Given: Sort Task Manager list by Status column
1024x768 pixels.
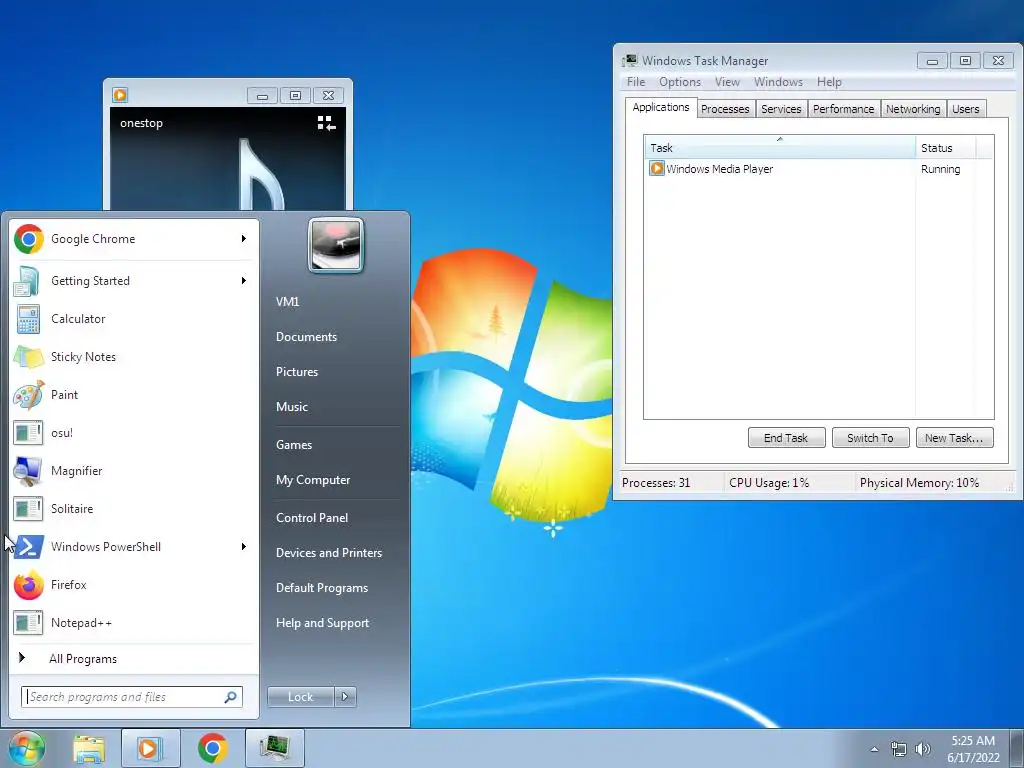Looking at the screenshot, I should [946, 148].
